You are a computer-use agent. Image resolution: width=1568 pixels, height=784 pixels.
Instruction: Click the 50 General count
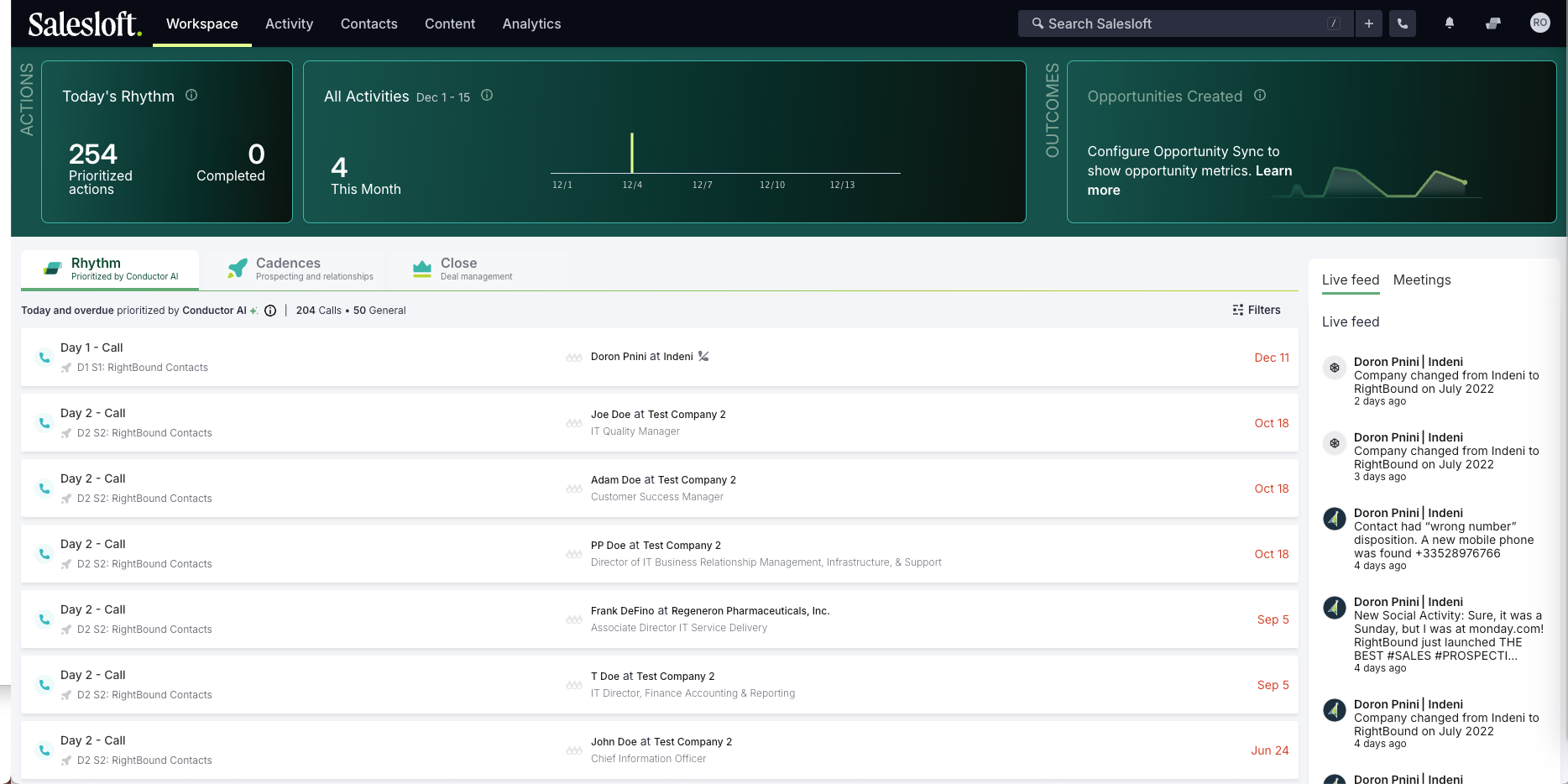(379, 311)
